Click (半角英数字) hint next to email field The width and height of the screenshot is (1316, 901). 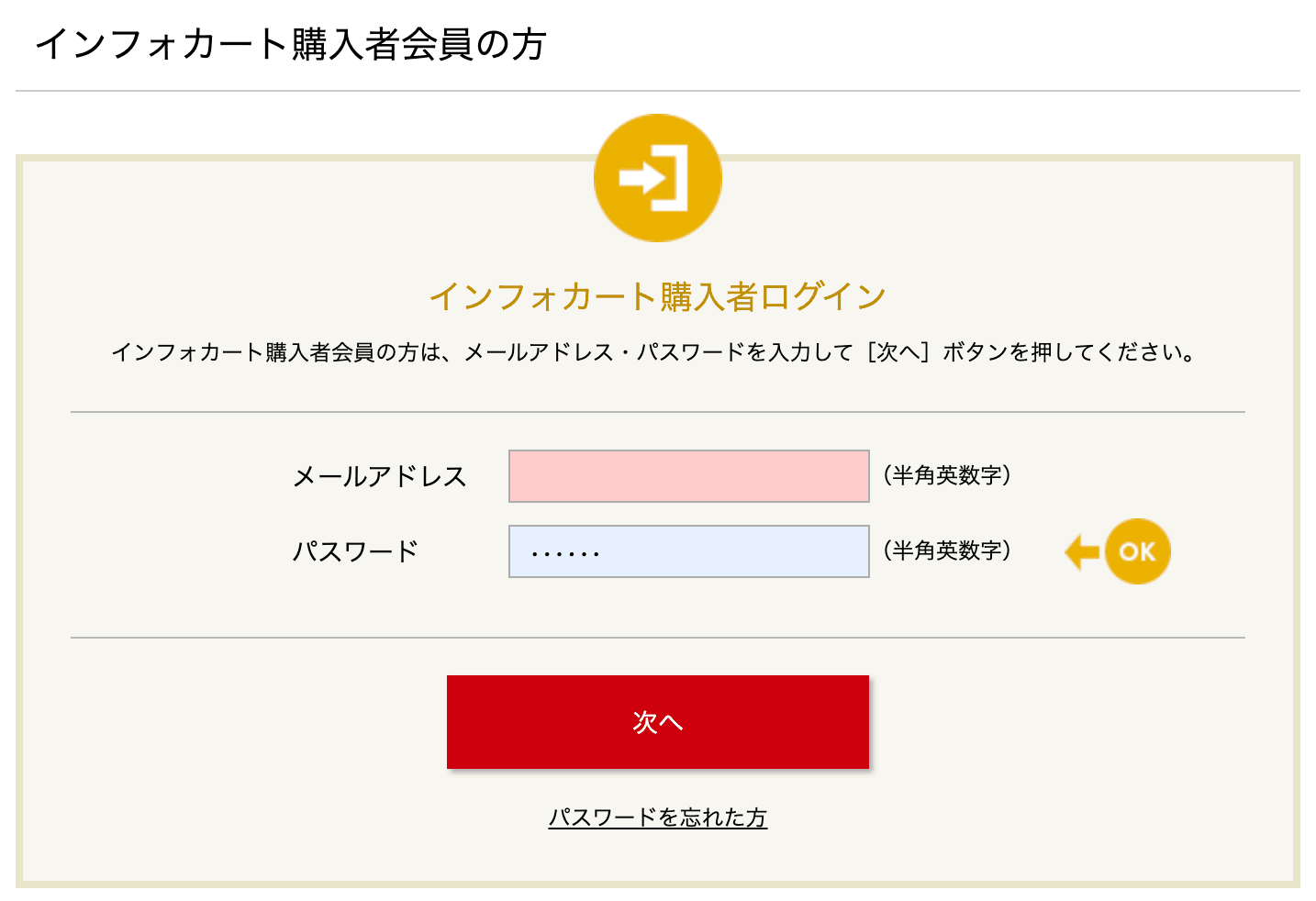pyautogui.click(x=947, y=475)
